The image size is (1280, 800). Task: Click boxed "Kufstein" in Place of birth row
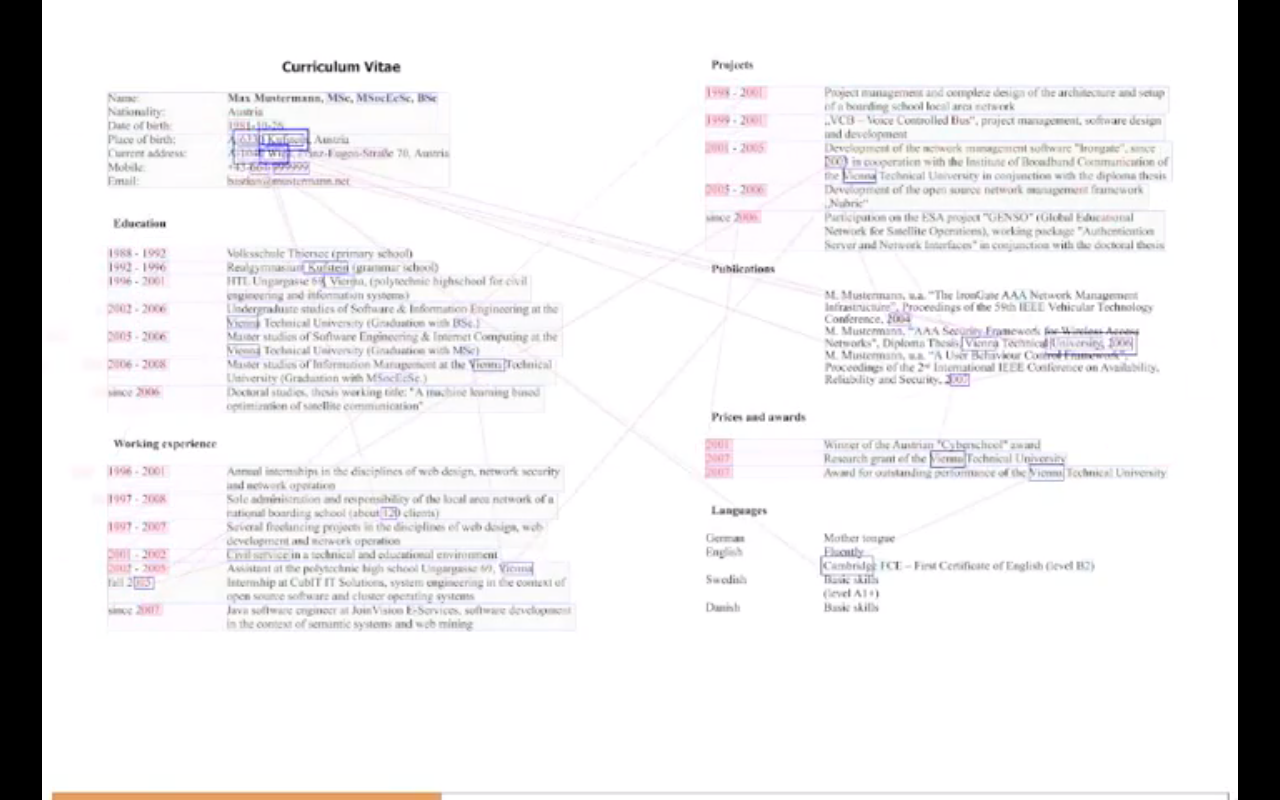pos(285,139)
